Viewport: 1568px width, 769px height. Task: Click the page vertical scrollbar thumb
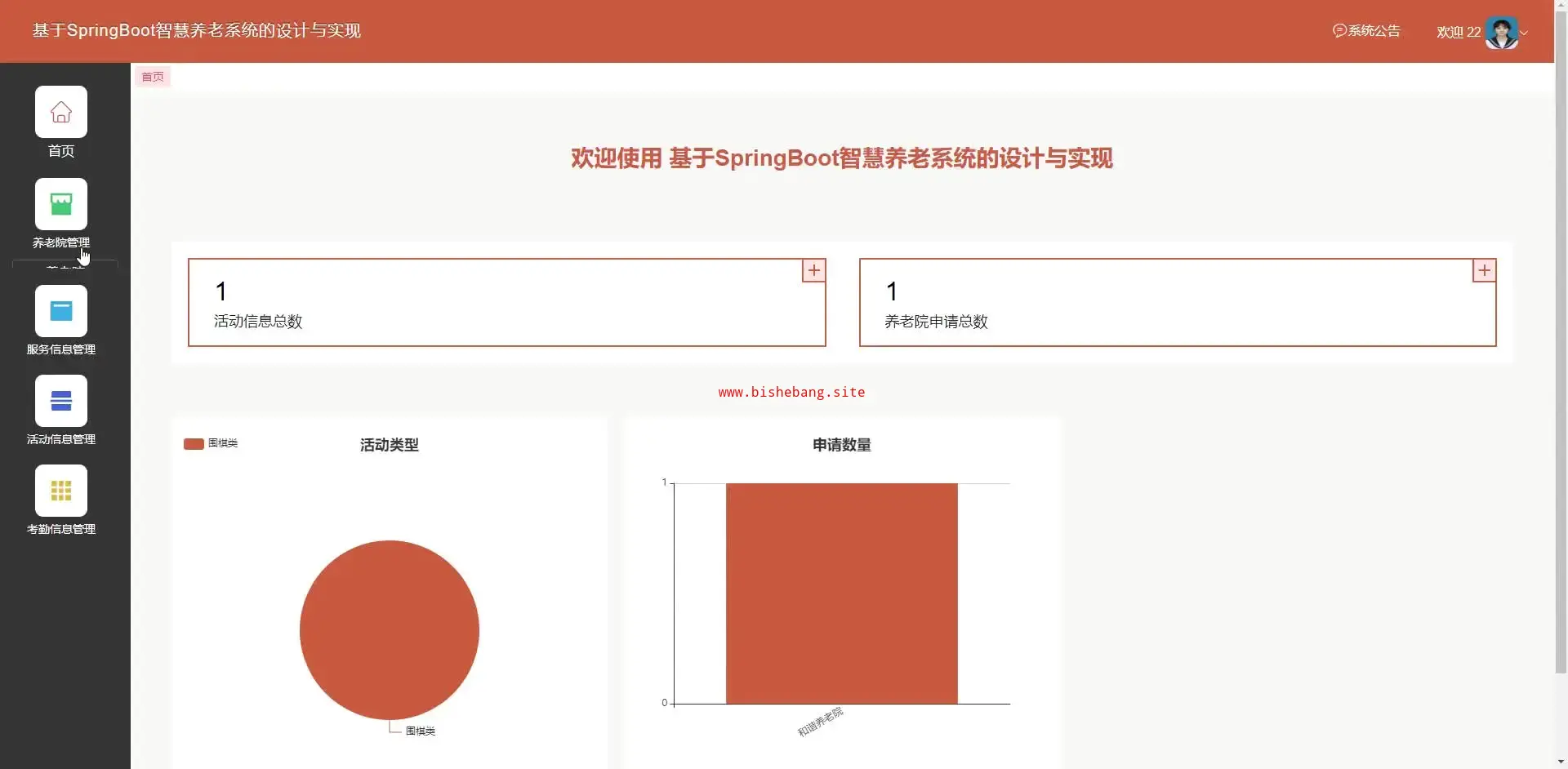[1561, 343]
